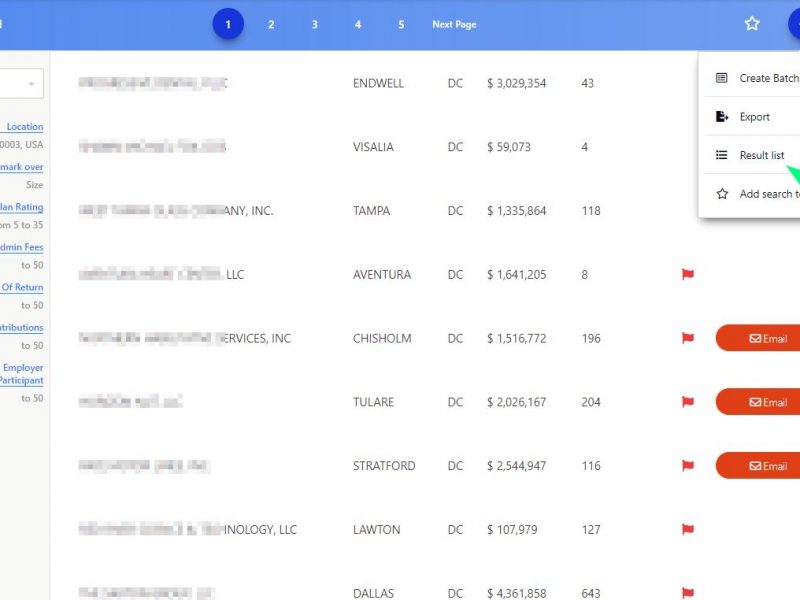Open Result list from the menu
This screenshot has width=800, height=600.
tap(761, 155)
